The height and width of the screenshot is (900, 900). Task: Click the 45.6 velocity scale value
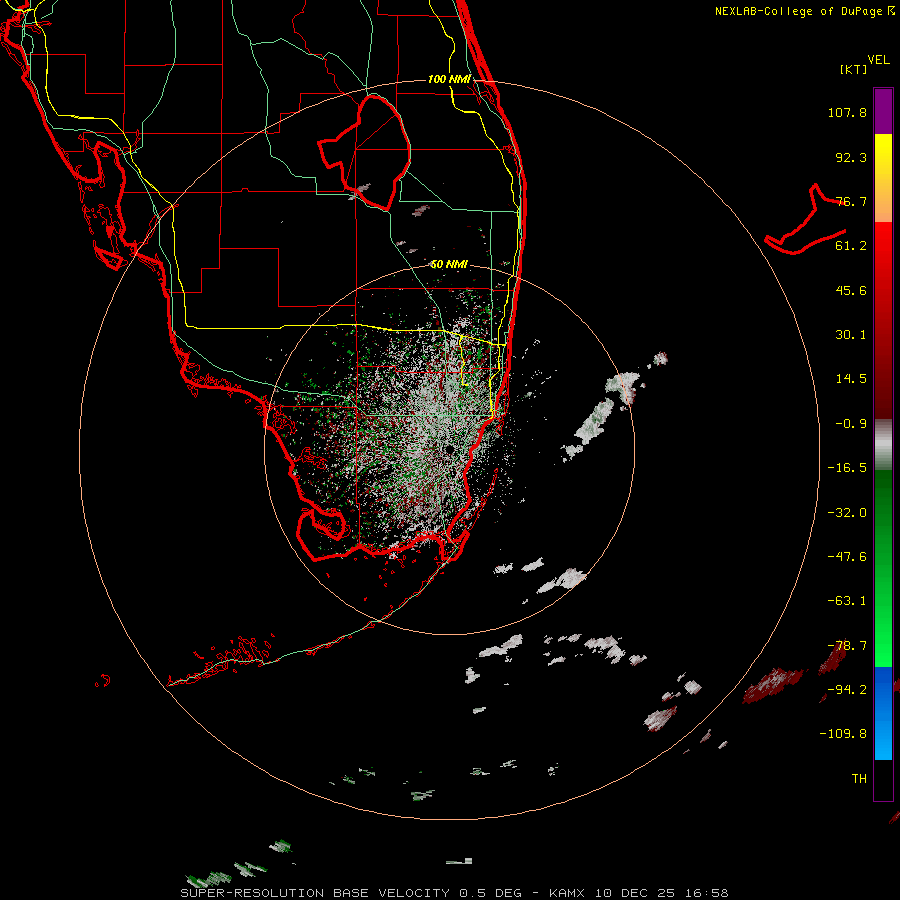(851, 290)
